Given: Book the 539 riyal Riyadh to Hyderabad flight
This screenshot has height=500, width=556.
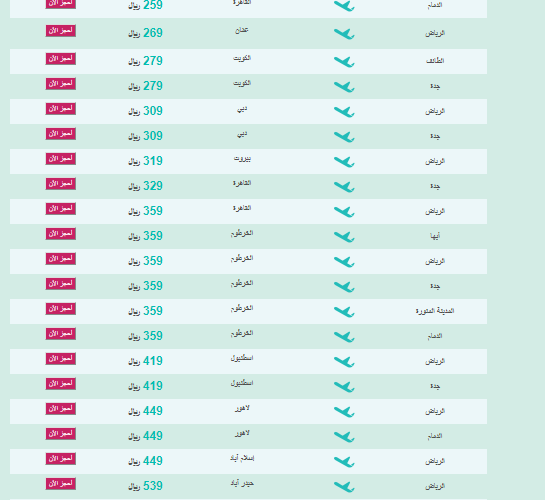Looking at the screenshot, I should (x=61, y=484).
